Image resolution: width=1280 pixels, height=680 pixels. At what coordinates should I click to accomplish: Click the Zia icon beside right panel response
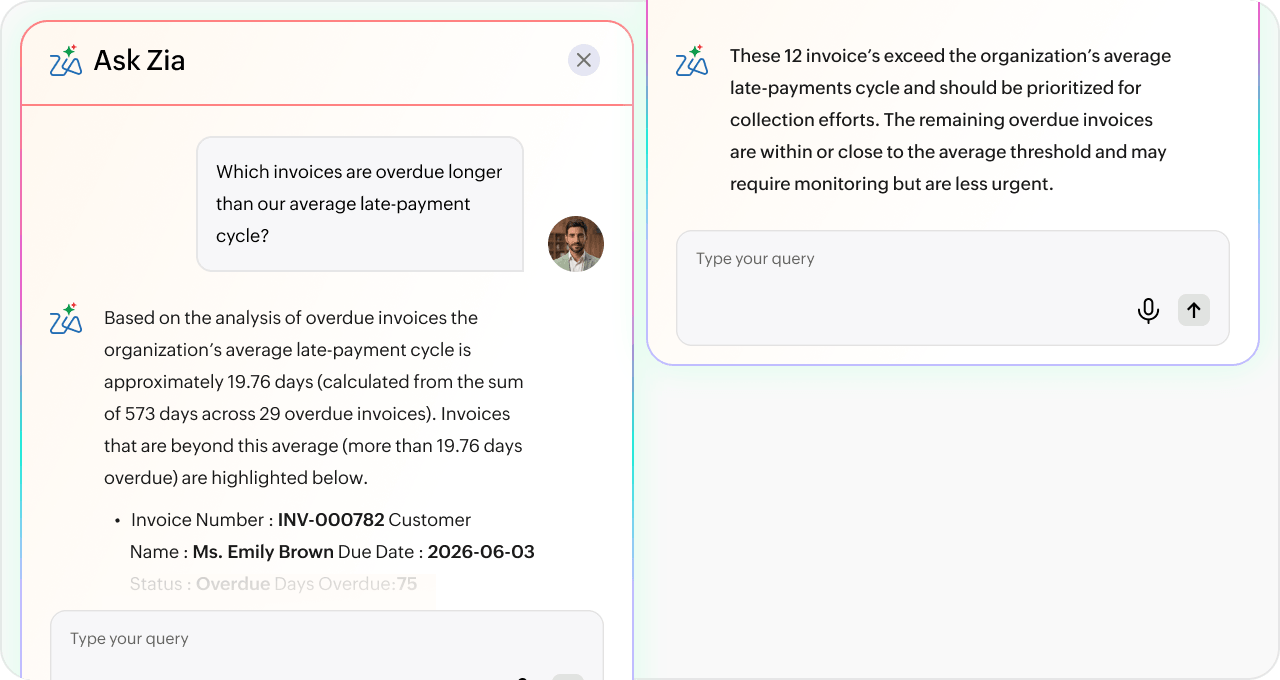click(x=692, y=60)
